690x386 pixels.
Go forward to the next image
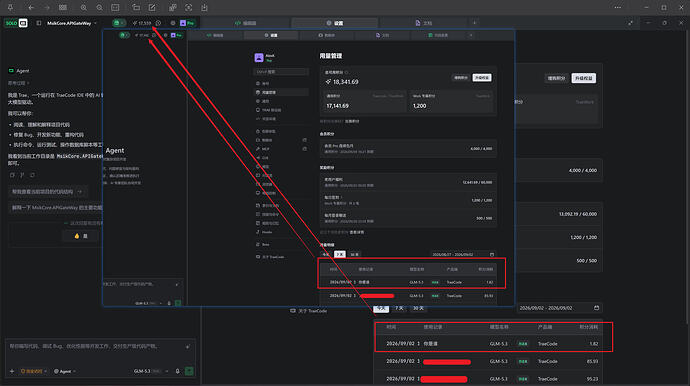47,7
